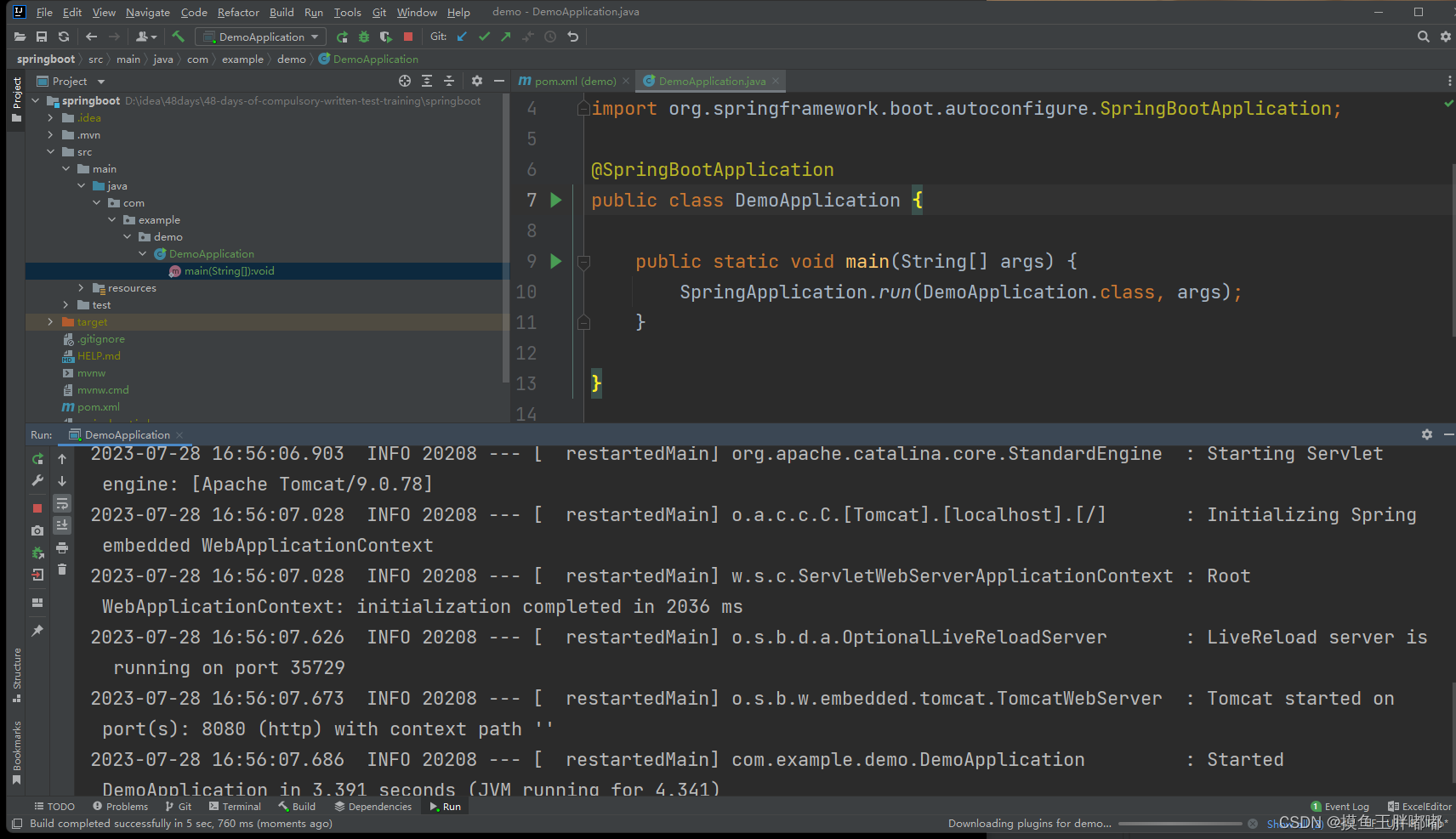Open Terminal tool window tab
This screenshot has width=1456, height=839.
tap(236, 807)
